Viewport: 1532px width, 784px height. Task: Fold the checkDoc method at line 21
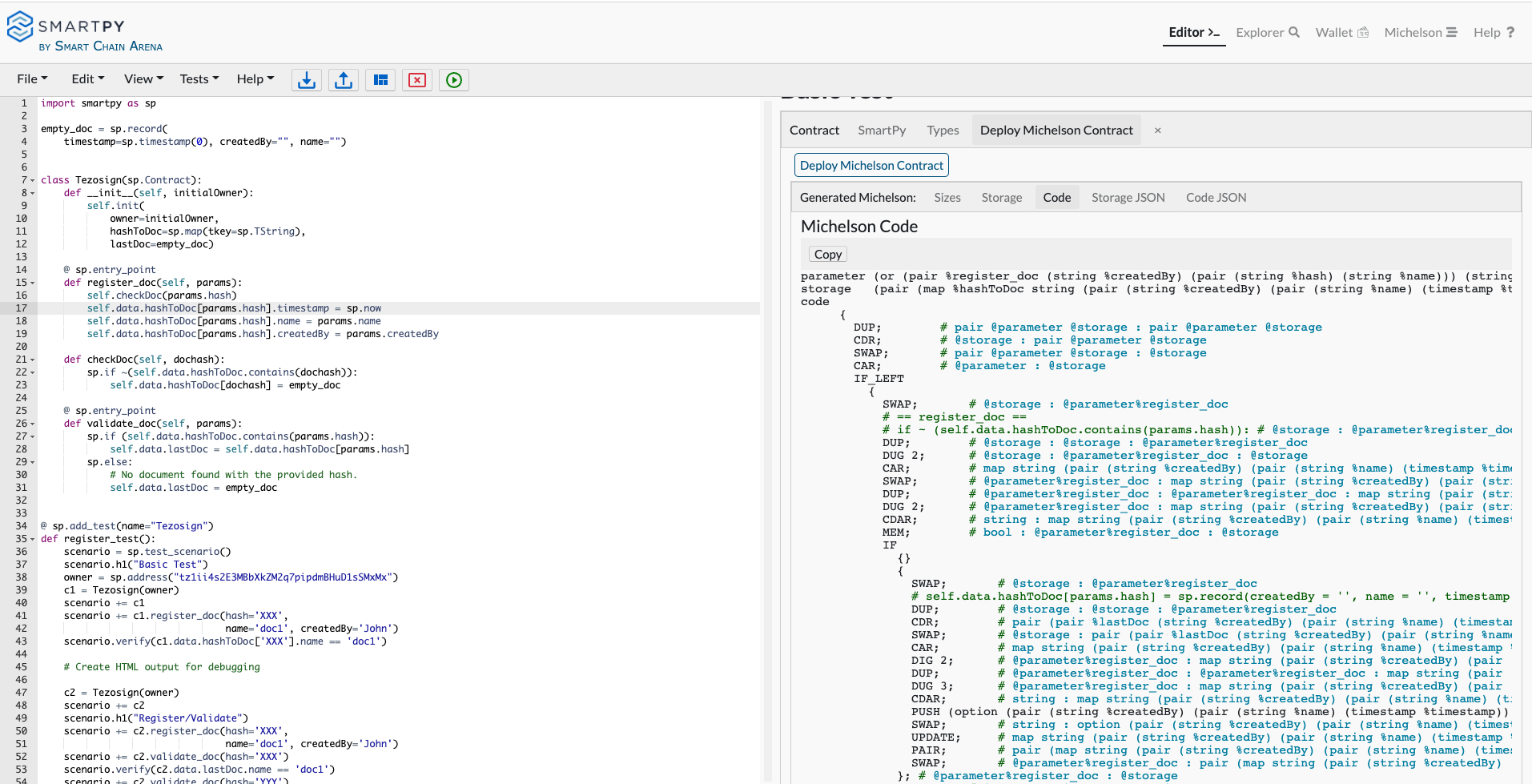click(33, 360)
